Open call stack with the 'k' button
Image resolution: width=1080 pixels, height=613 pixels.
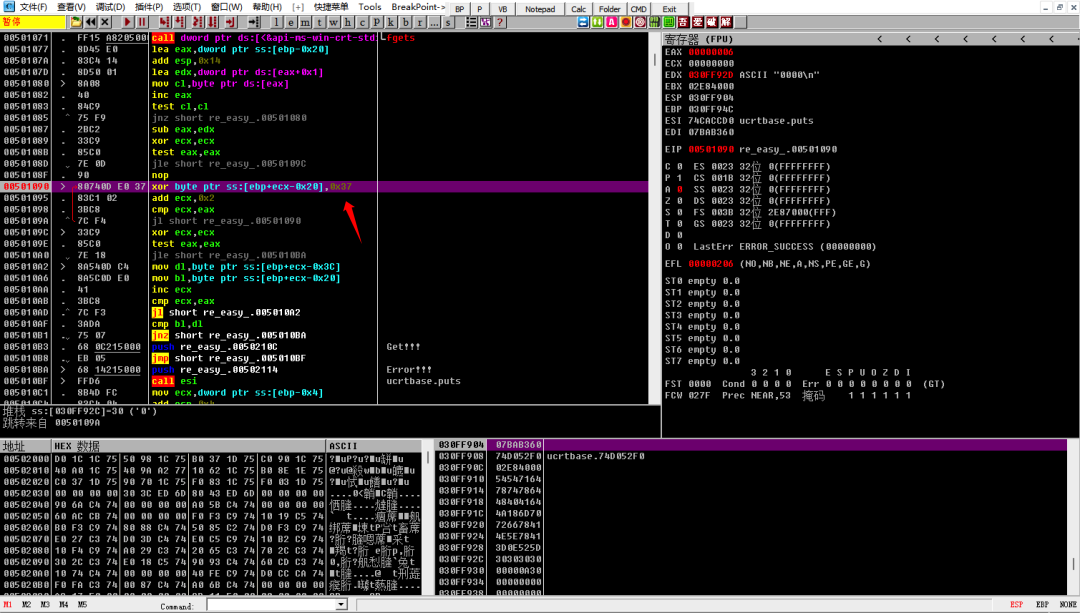point(391,22)
